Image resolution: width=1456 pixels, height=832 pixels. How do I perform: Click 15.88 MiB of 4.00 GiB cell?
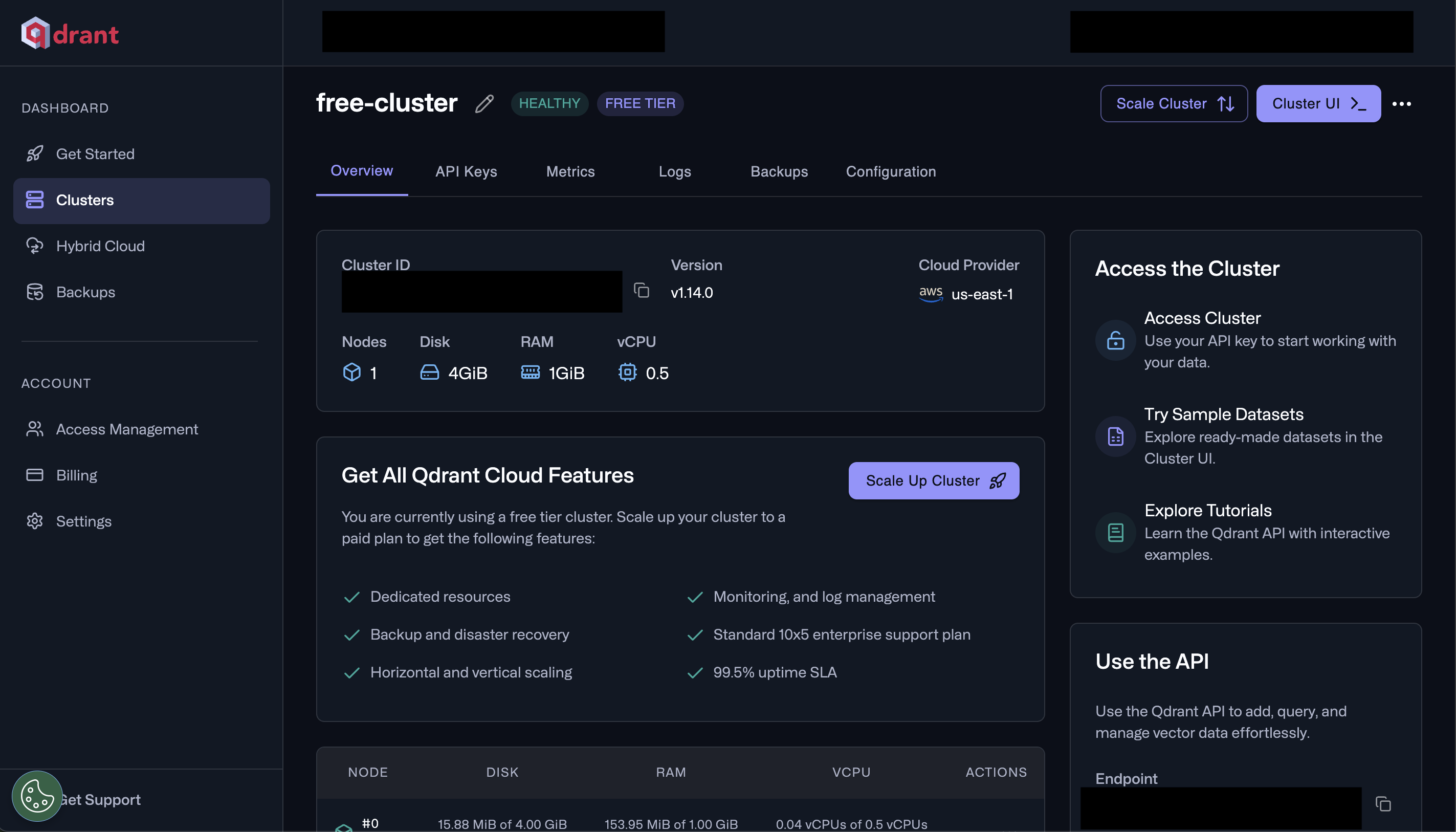click(x=502, y=824)
